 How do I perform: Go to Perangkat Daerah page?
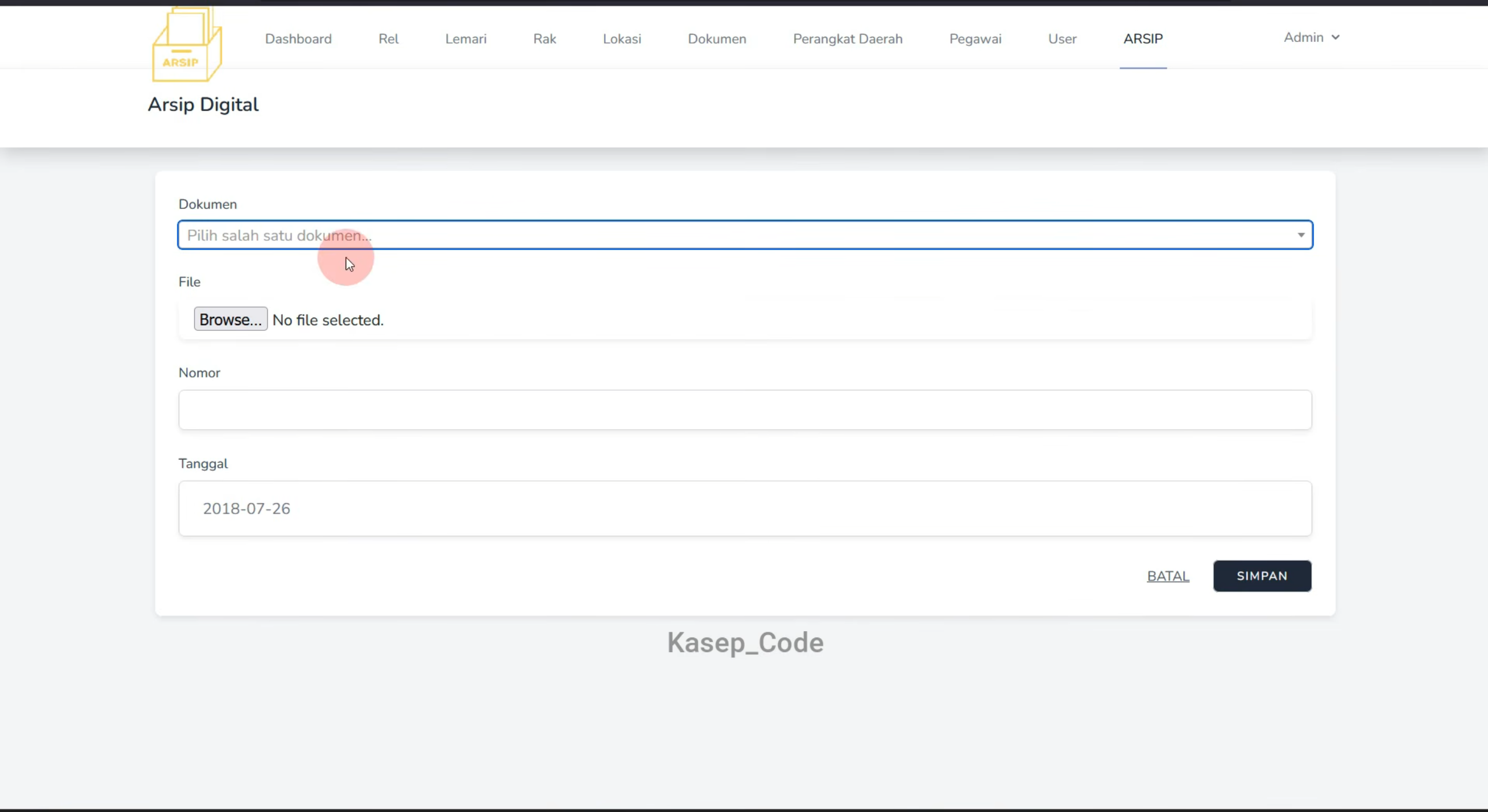(x=847, y=39)
